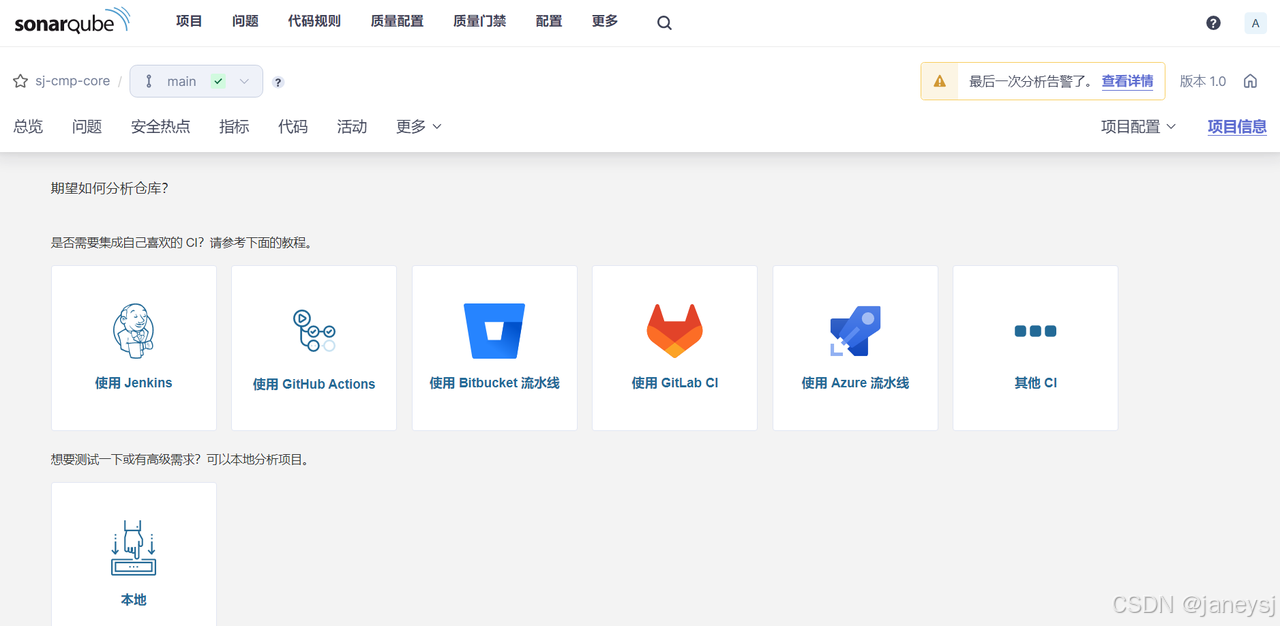Open the 问题 top menu
The height and width of the screenshot is (626, 1280).
pos(245,21)
